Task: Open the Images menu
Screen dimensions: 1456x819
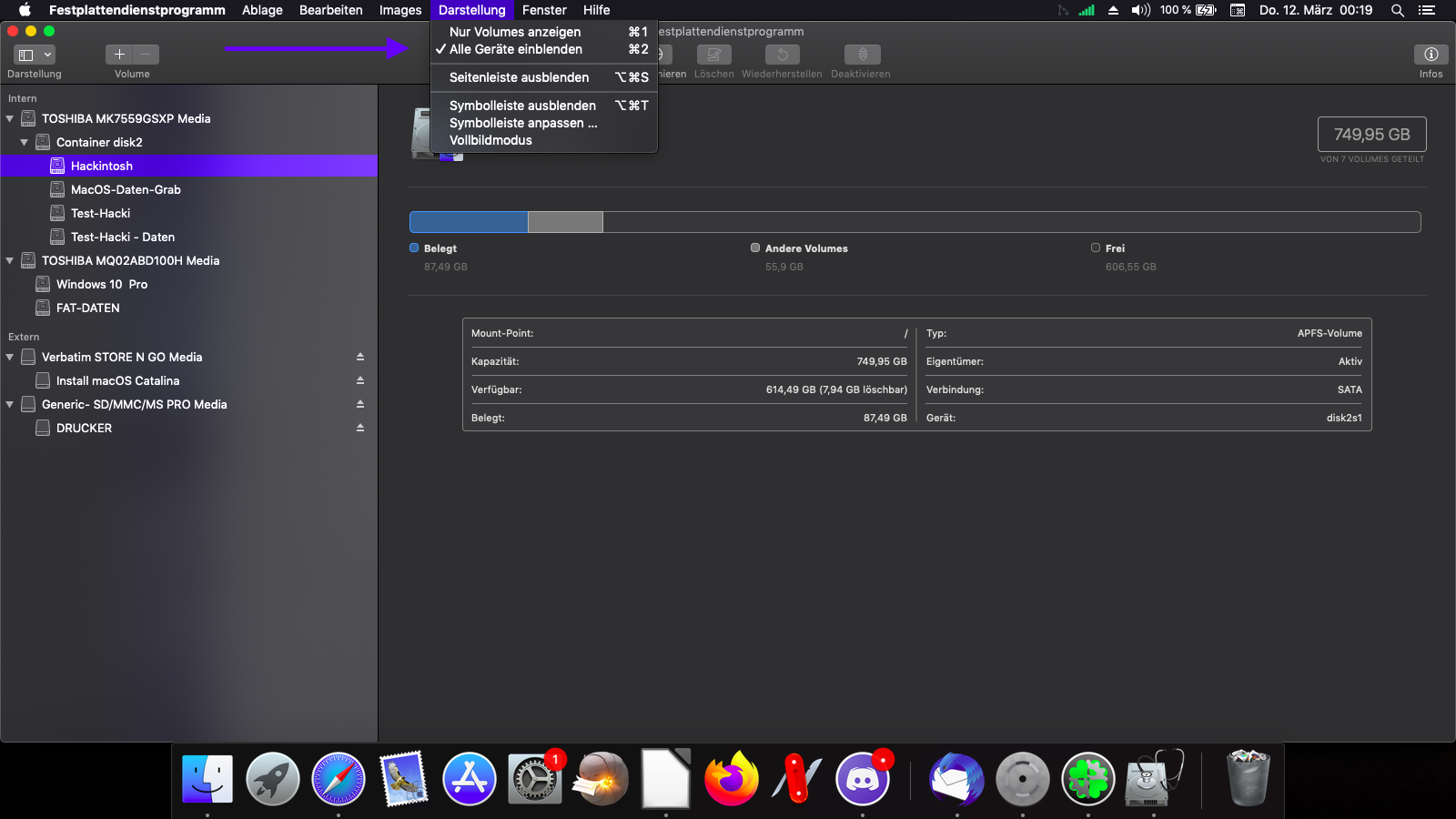Action: tap(400, 10)
